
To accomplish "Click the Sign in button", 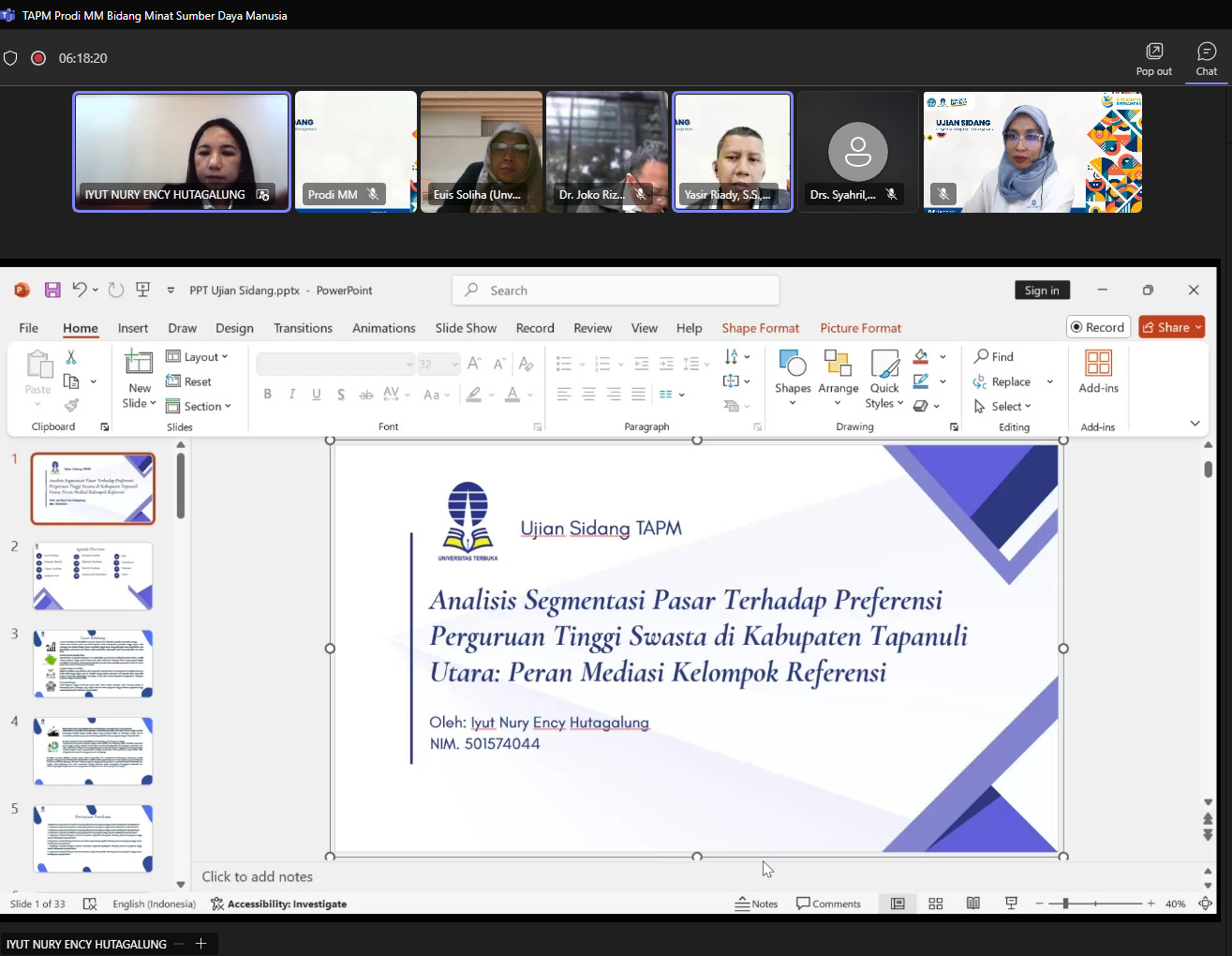I will pyautogui.click(x=1042, y=291).
